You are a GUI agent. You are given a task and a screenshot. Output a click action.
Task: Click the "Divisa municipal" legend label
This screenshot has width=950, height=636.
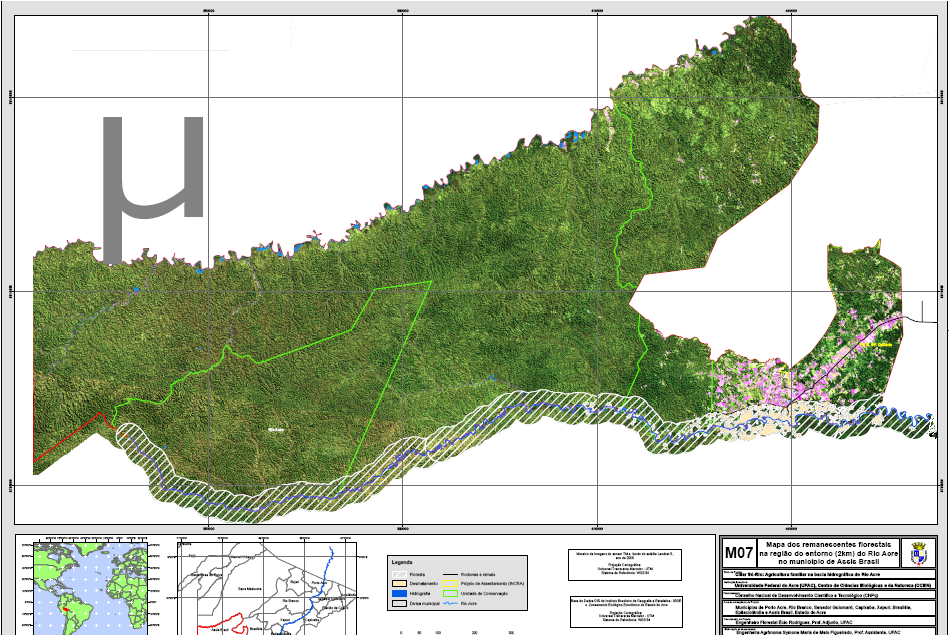424,603
